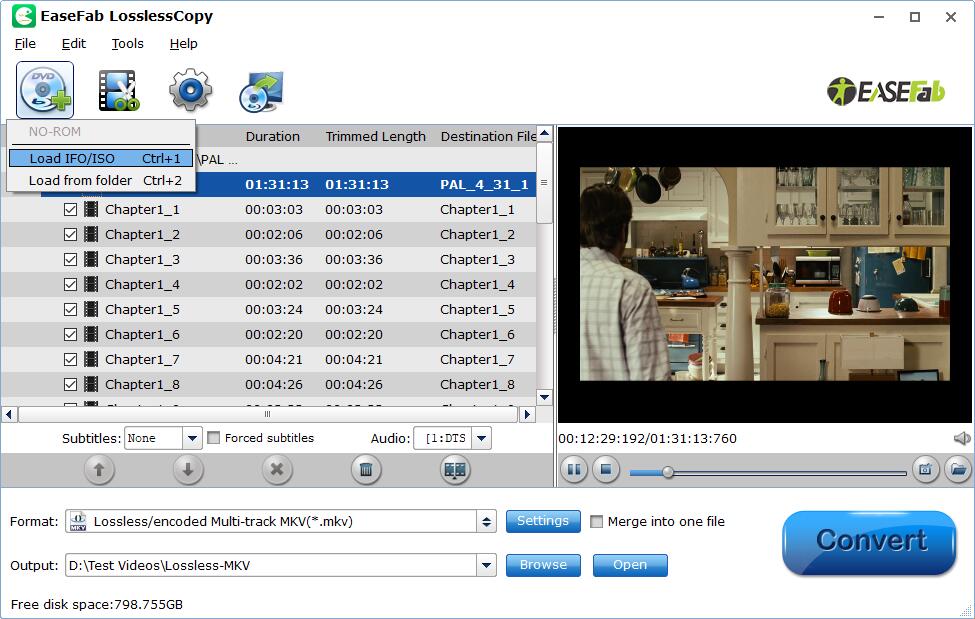Stop the video preview playback
Viewport: 975px width, 619px height.
[x=606, y=470]
